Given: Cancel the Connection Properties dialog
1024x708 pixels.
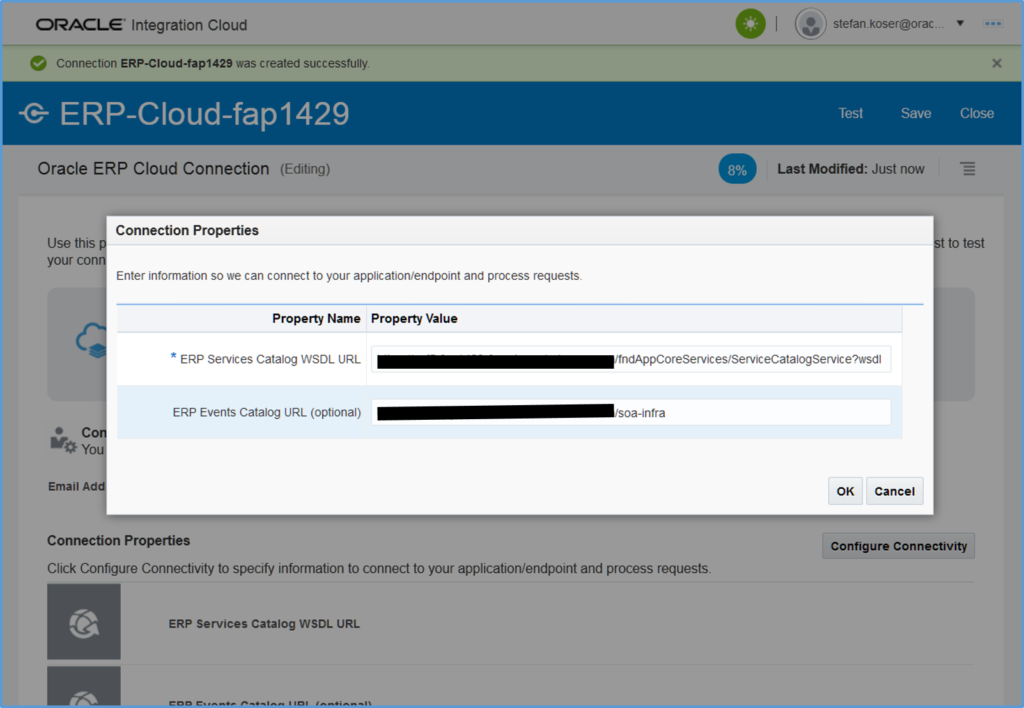Looking at the screenshot, I should pyautogui.click(x=894, y=491).
